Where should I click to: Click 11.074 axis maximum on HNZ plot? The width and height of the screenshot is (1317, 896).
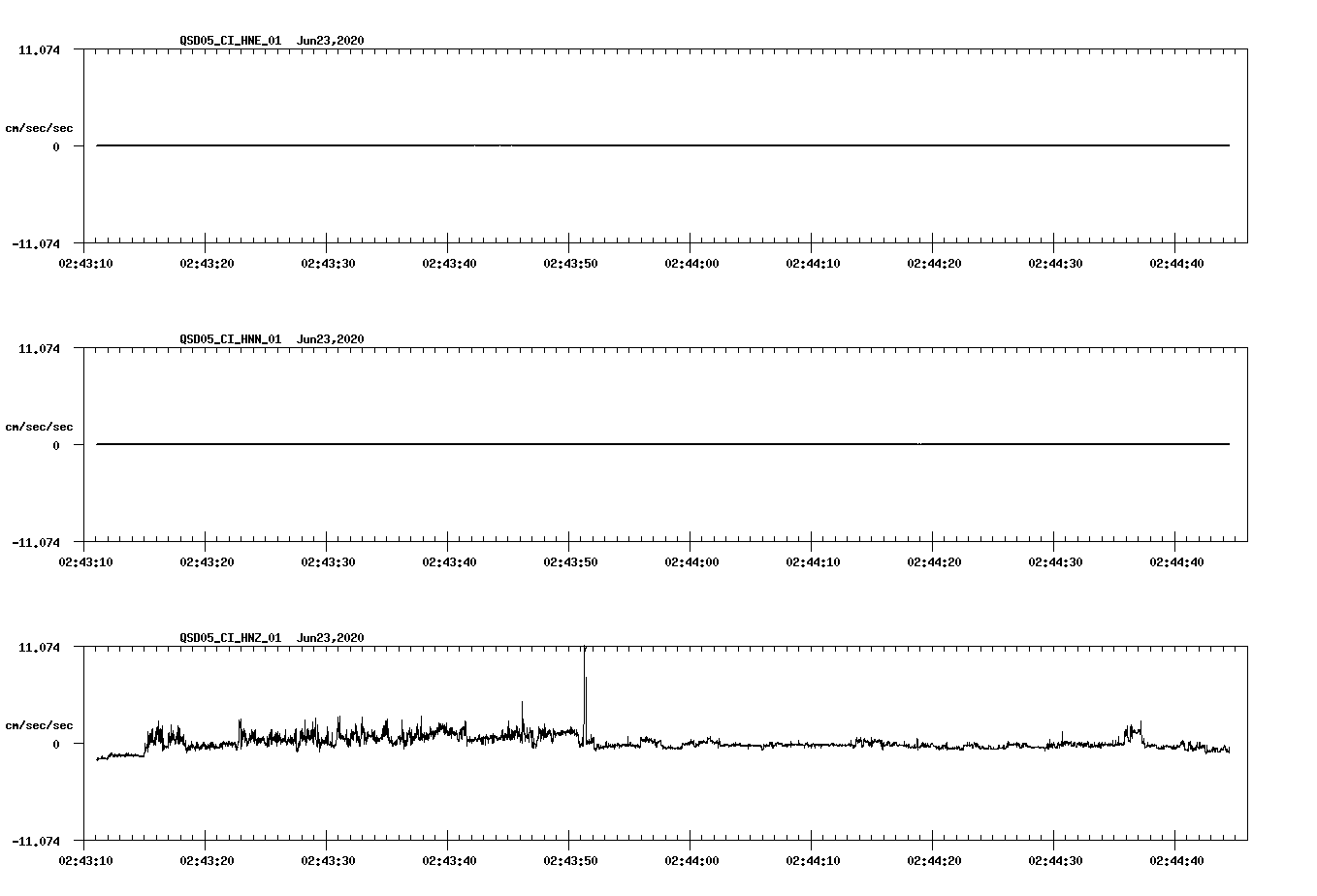pos(39,647)
